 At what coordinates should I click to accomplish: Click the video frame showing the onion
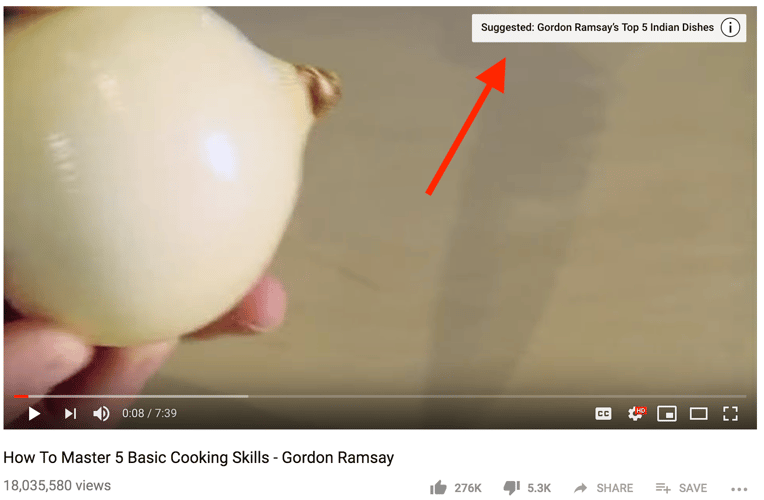coord(382,205)
